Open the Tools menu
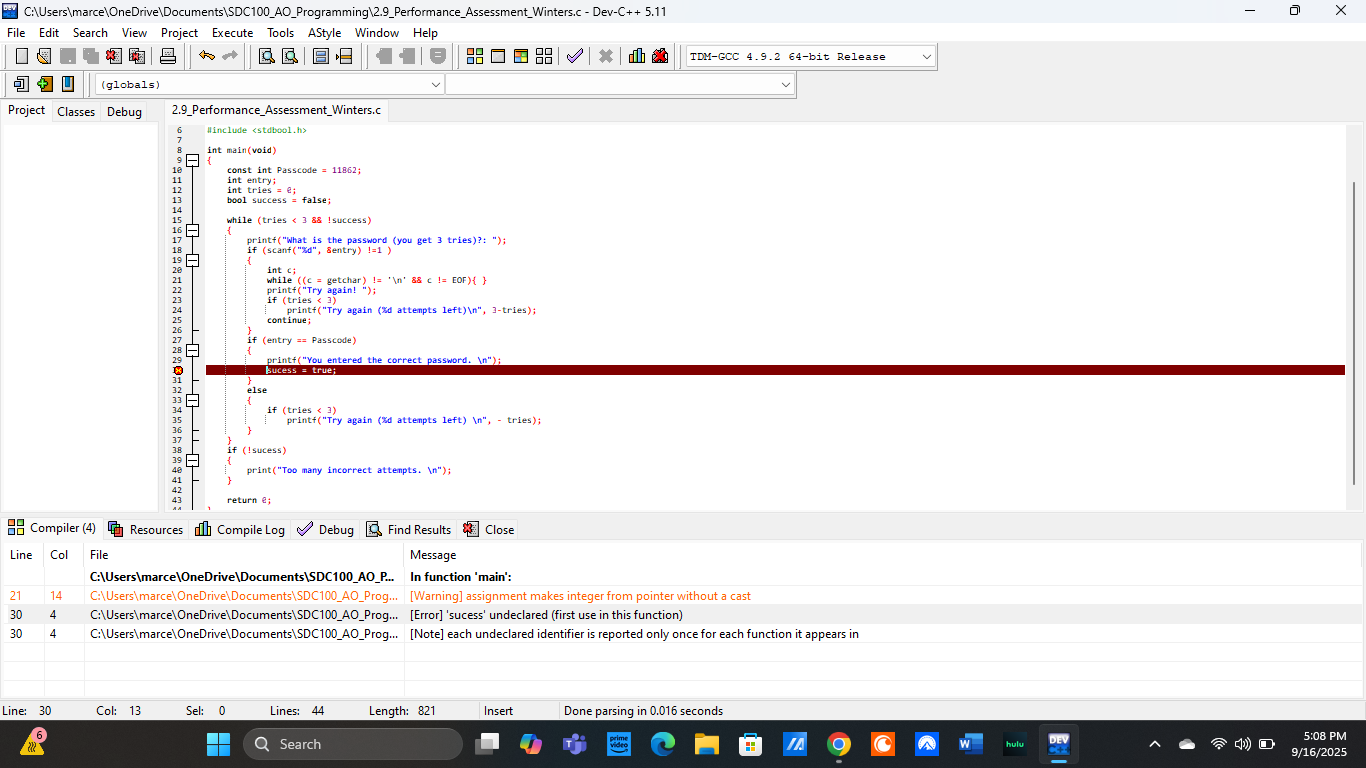 pos(280,33)
